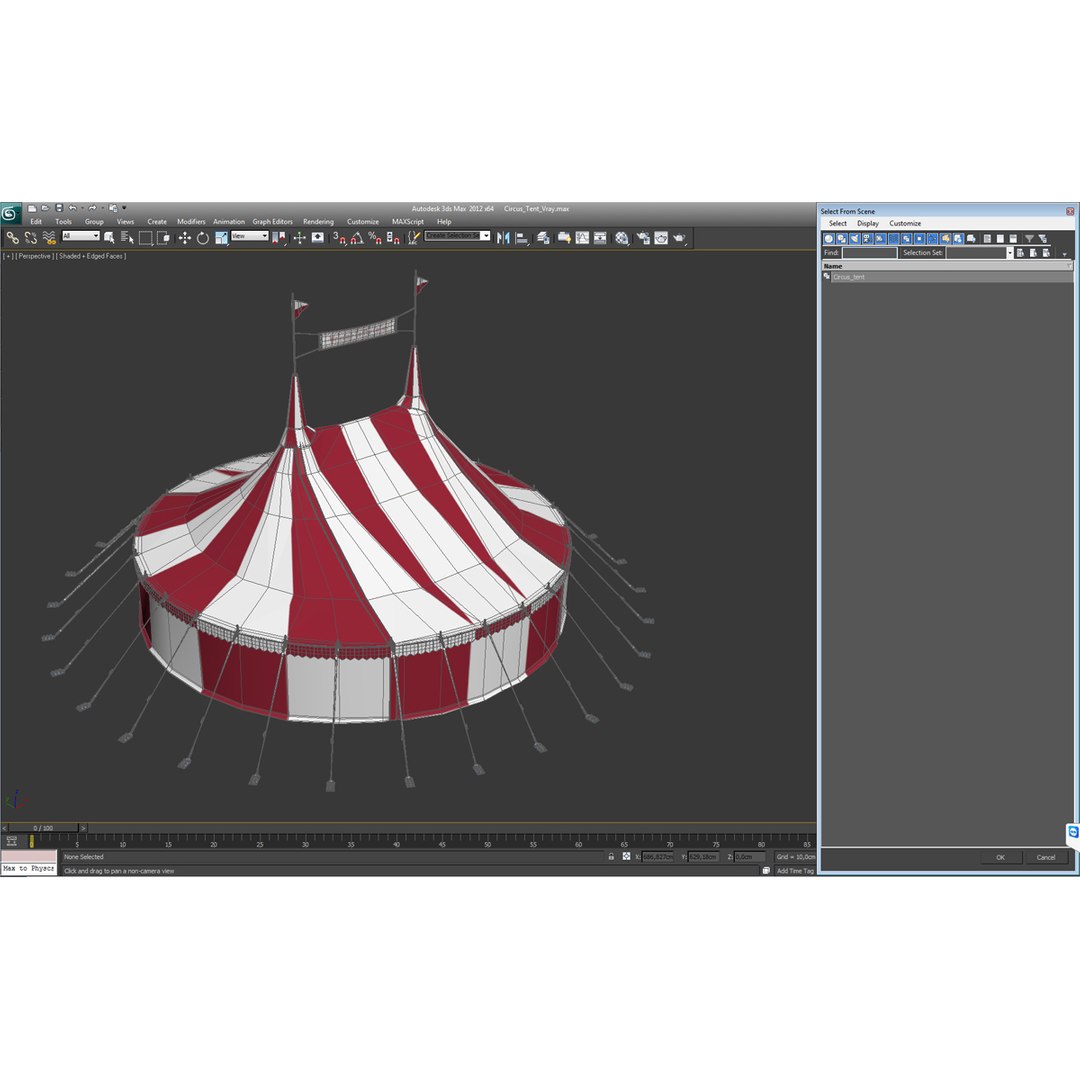Image resolution: width=1080 pixels, height=1080 pixels.
Task: Activate the Select and Scale tool
Action: (221, 238)
